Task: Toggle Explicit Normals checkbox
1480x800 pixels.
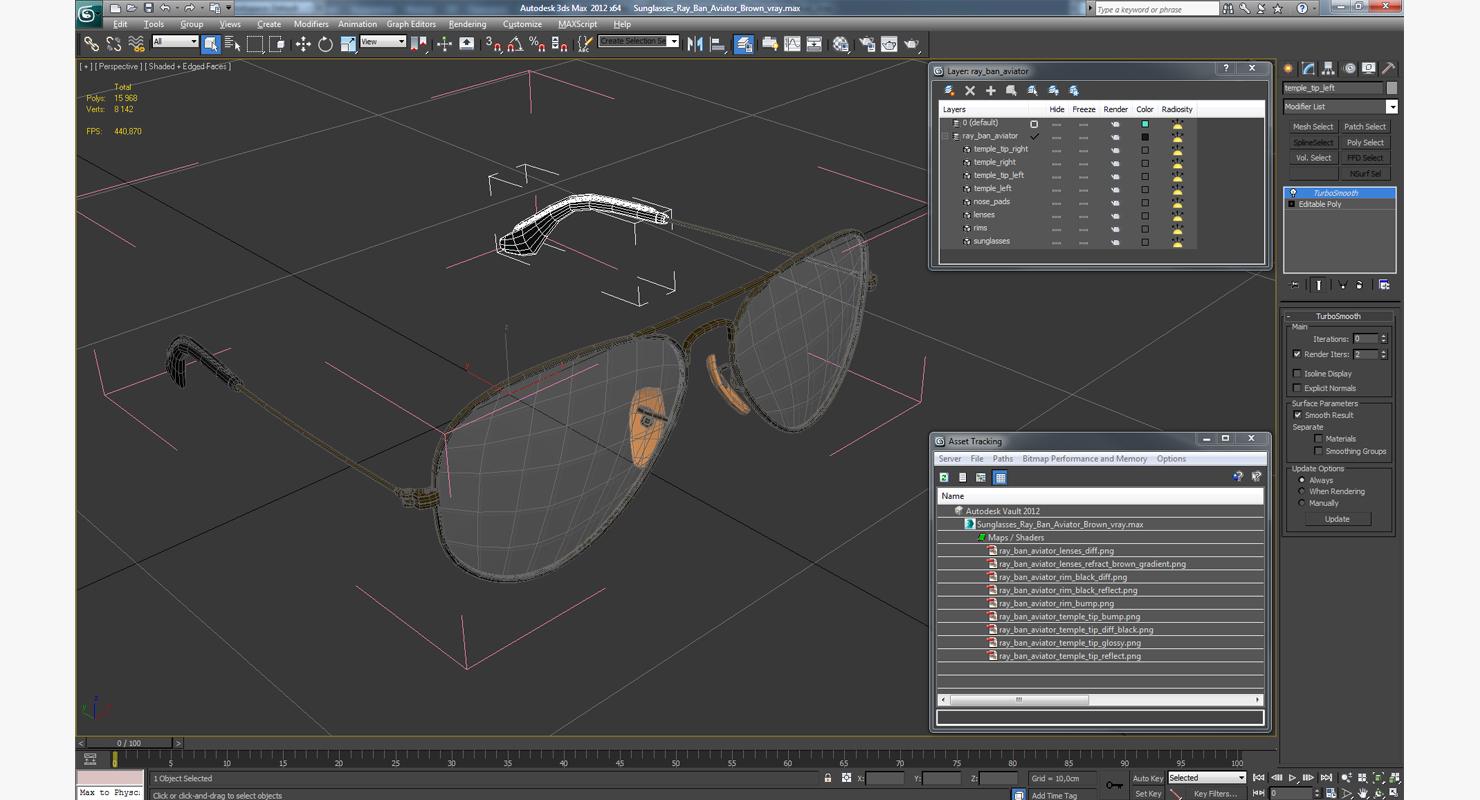Action: [x=1297, y=388]
